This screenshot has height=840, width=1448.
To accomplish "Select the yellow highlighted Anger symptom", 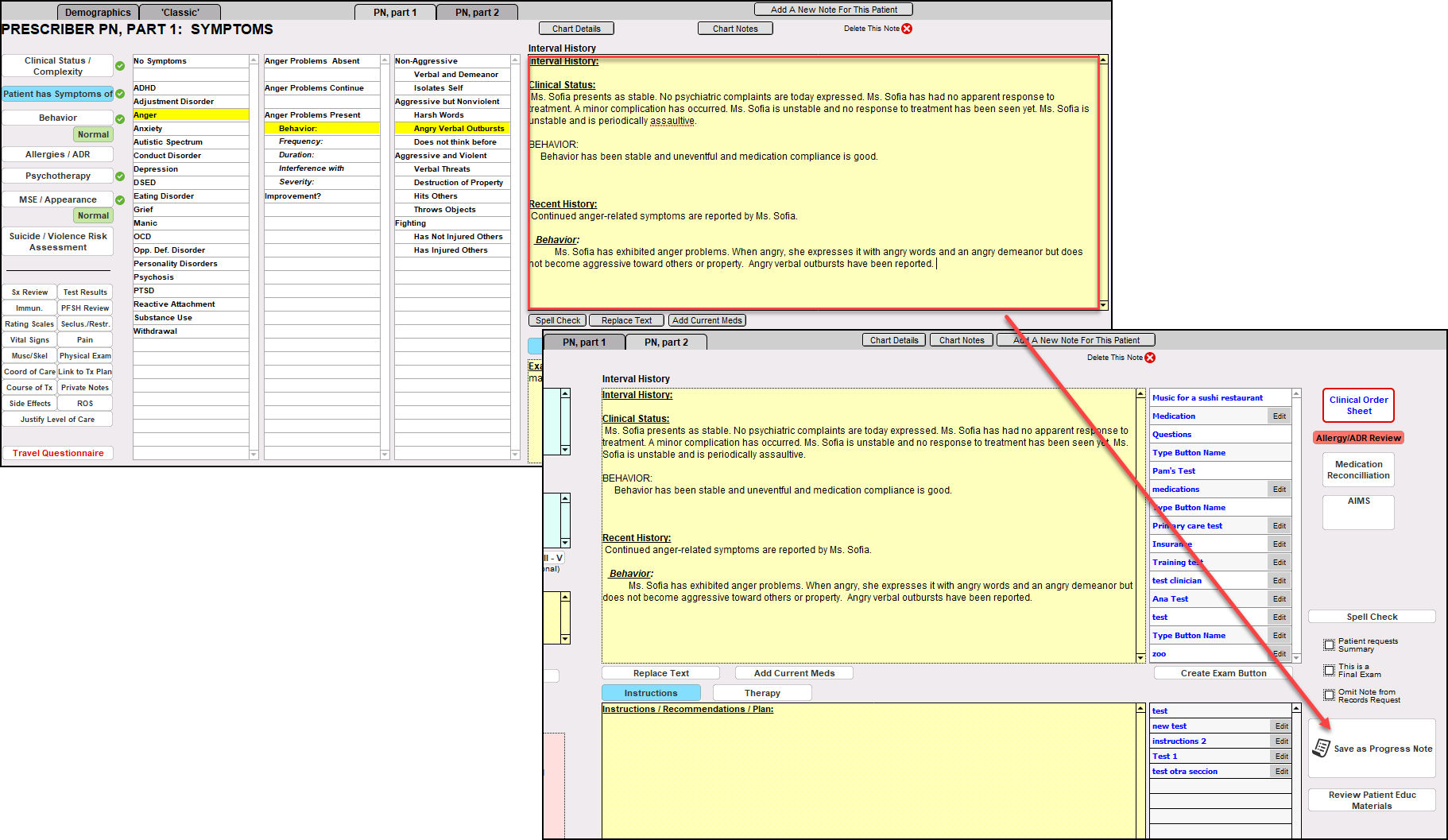I will point(190,115).
